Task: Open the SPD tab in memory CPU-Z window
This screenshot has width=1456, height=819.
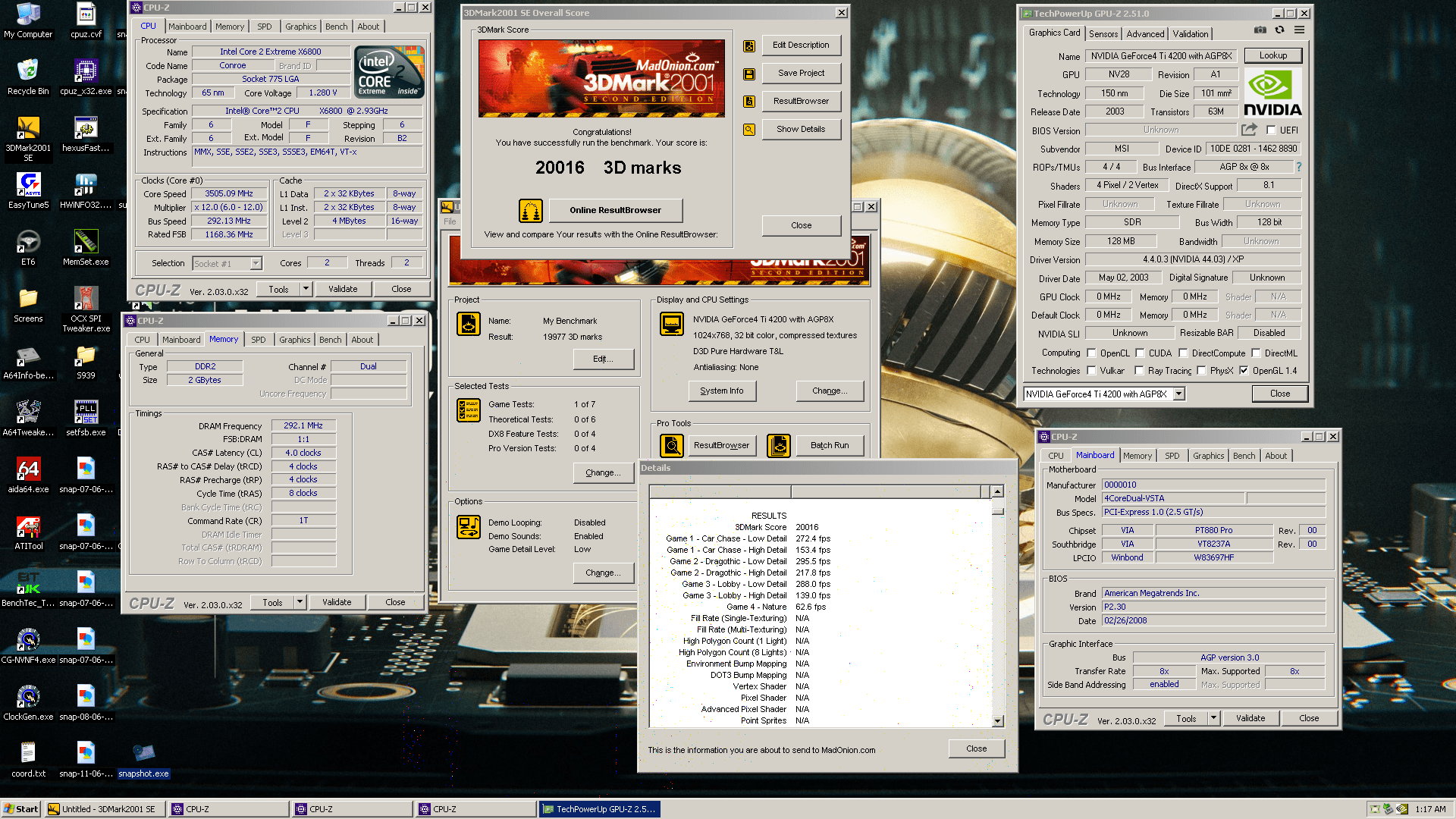Action: (x=259, y=340)
